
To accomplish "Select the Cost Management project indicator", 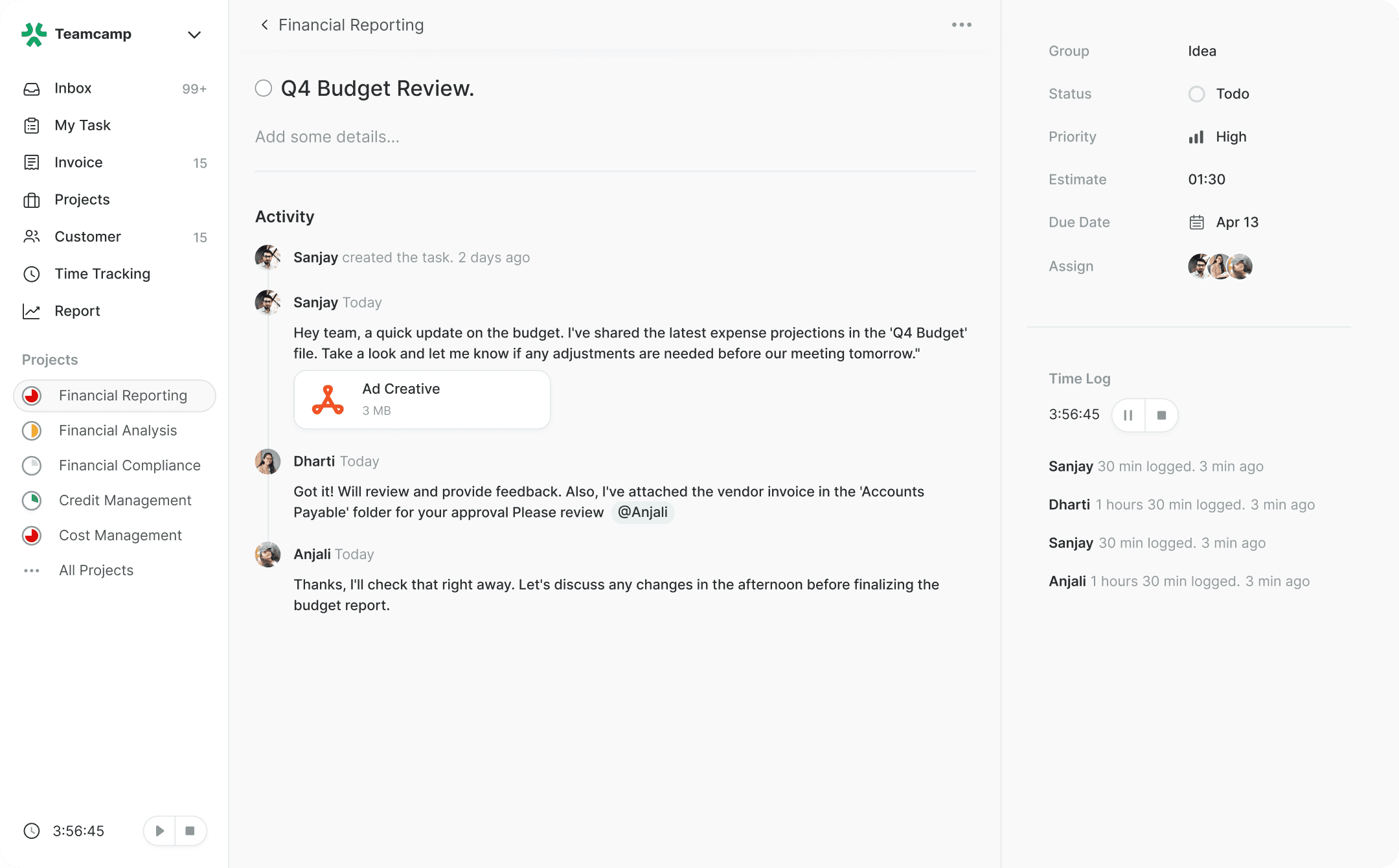I will click(32, 536).
